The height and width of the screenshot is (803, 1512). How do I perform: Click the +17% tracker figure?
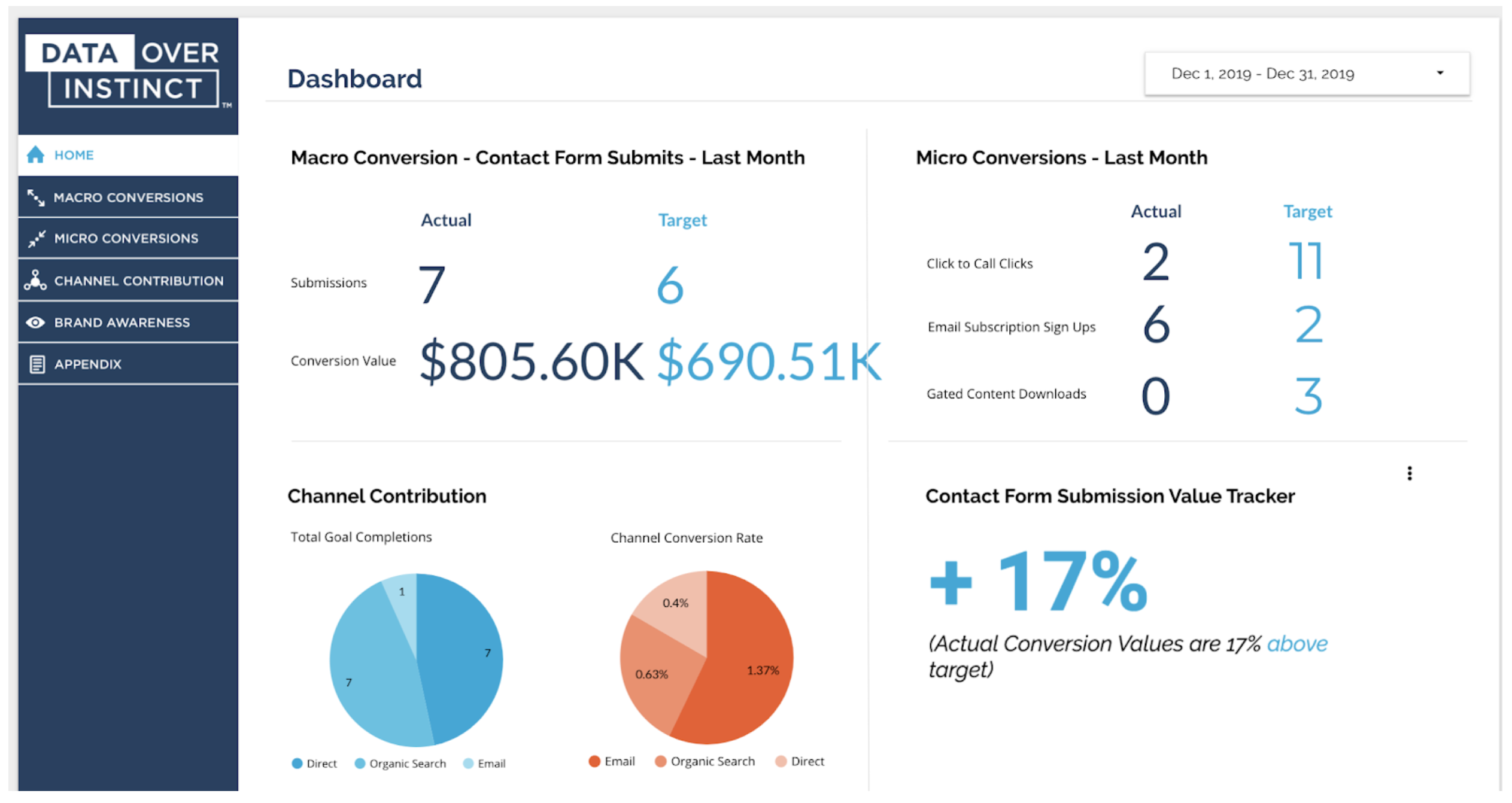point(1038,582)
